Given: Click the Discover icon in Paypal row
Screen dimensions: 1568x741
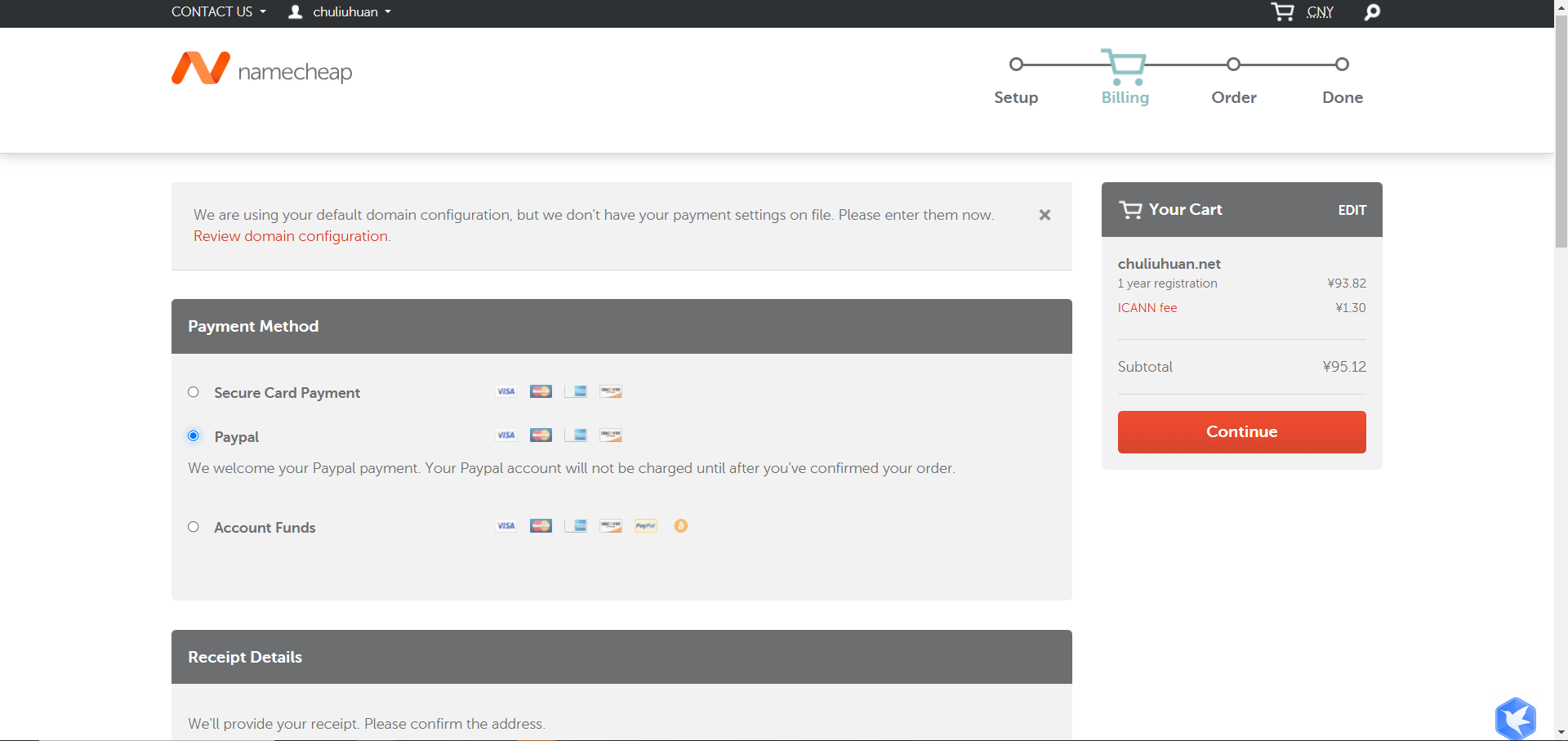Looking at the screenshot, I should pyautogui.click(x=611, y=435).
